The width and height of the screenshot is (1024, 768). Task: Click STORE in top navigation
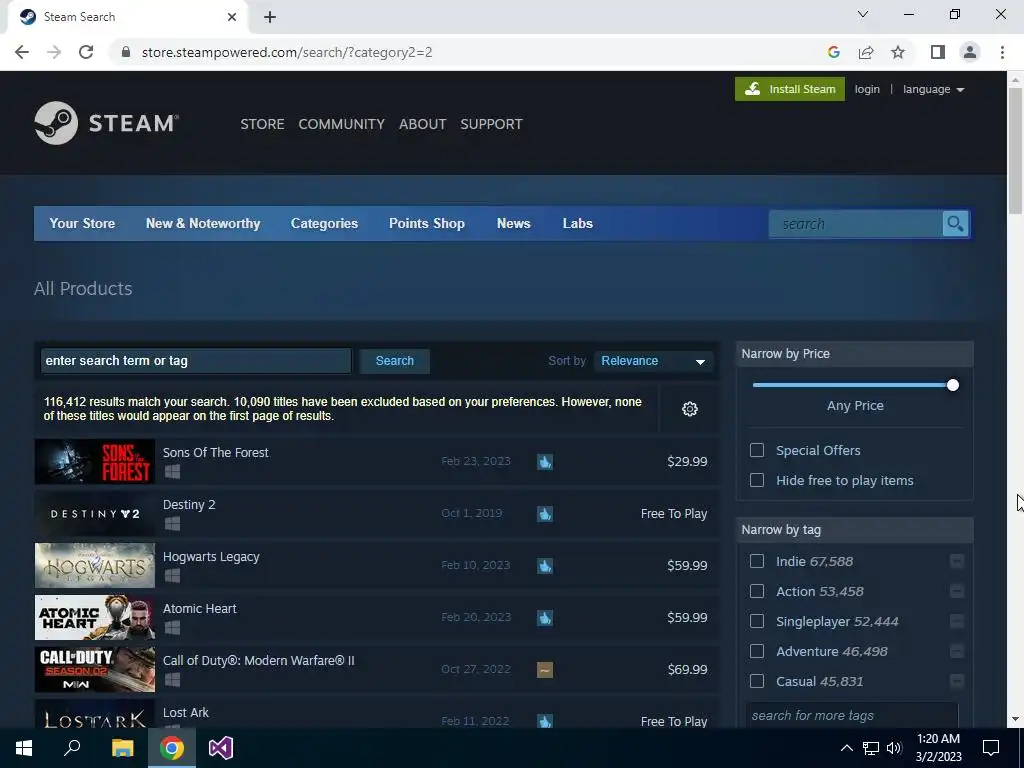[x=263, y=124]
